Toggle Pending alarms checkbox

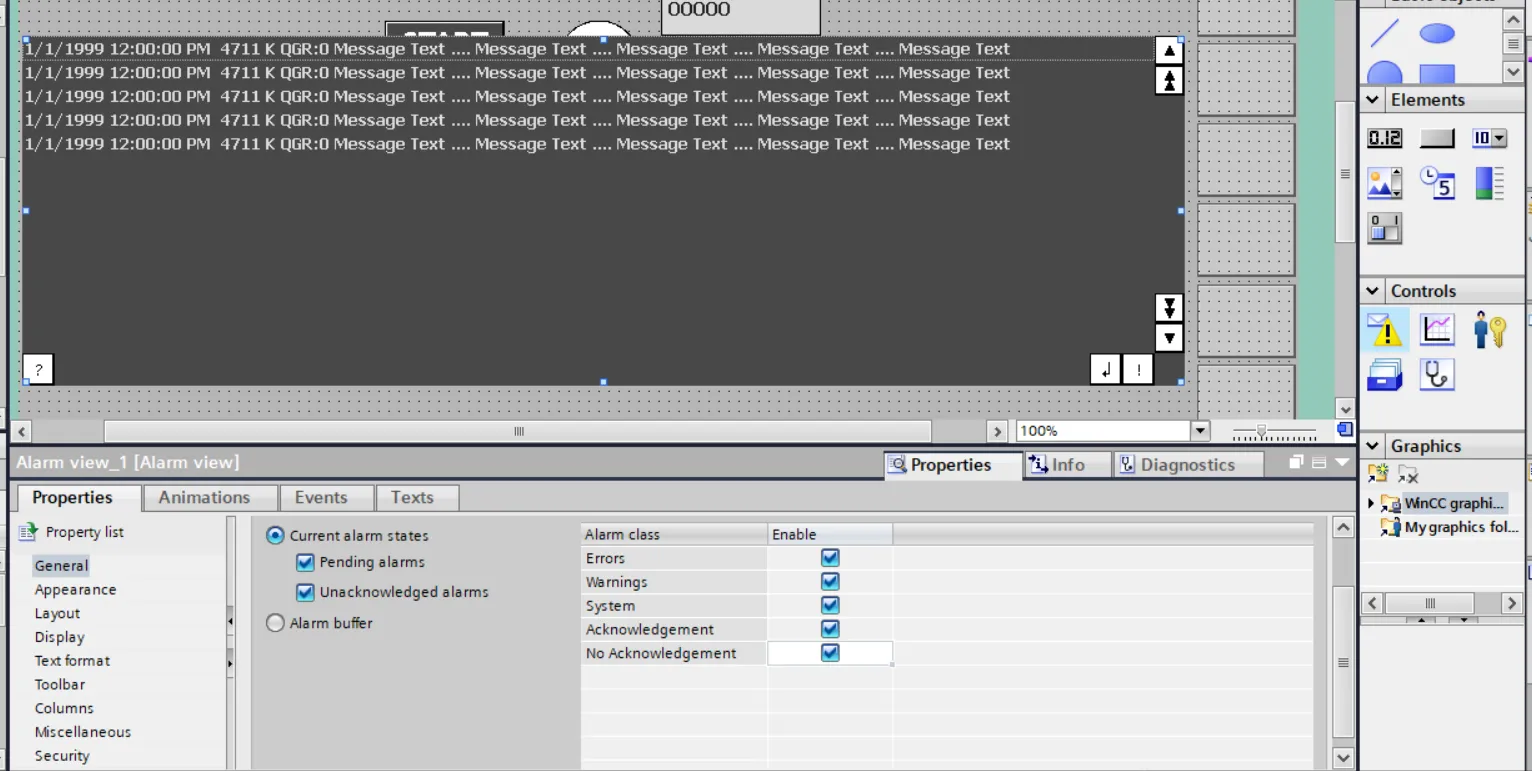(305, 562)
